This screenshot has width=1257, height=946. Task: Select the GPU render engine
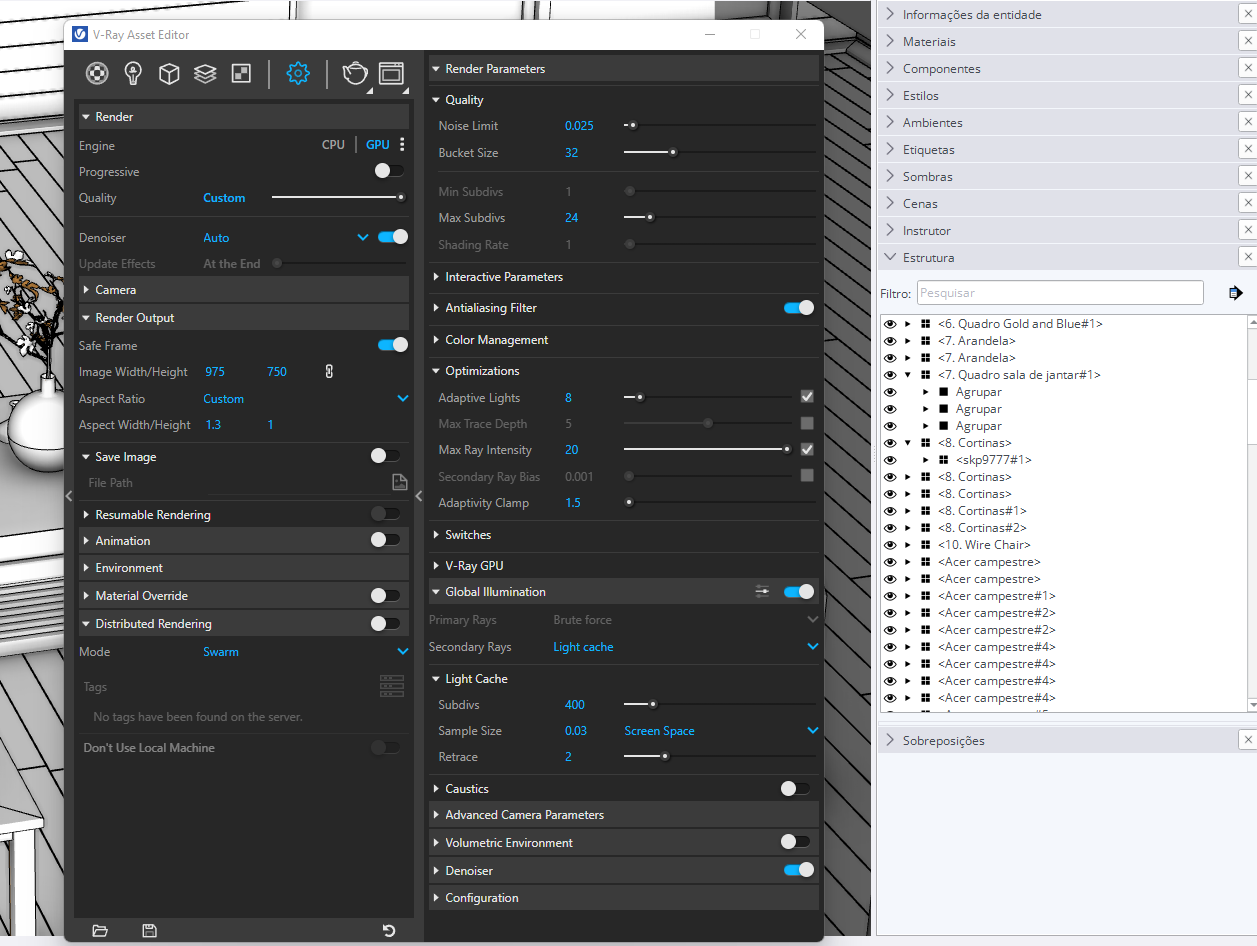[x=377, y=145]
